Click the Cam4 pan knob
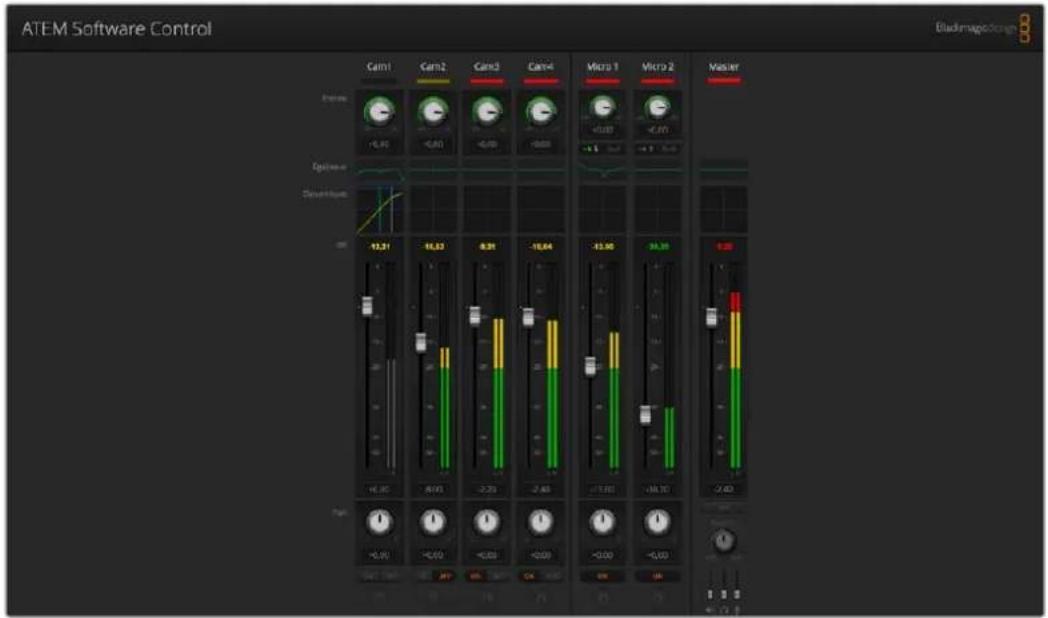Viewport: 1048px width, 618px height. pos(541,522)
